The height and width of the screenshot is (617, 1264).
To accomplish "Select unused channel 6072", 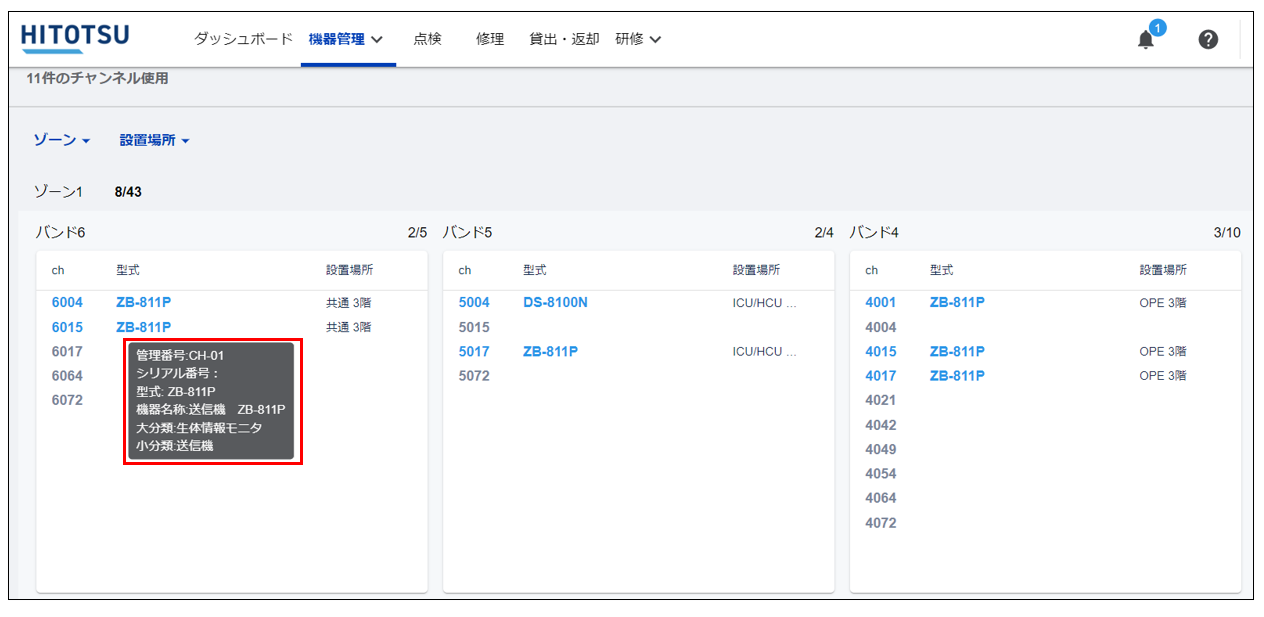I will pyautogui.click(x=67, y=400).
